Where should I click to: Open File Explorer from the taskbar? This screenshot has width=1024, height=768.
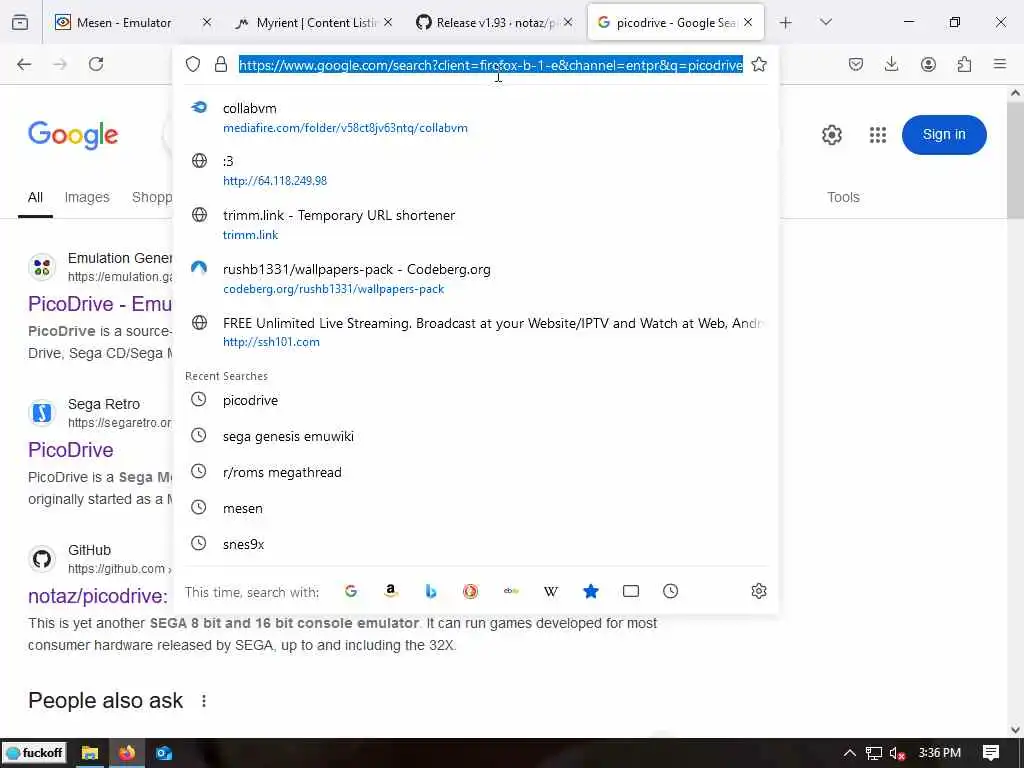coord(89,753)
